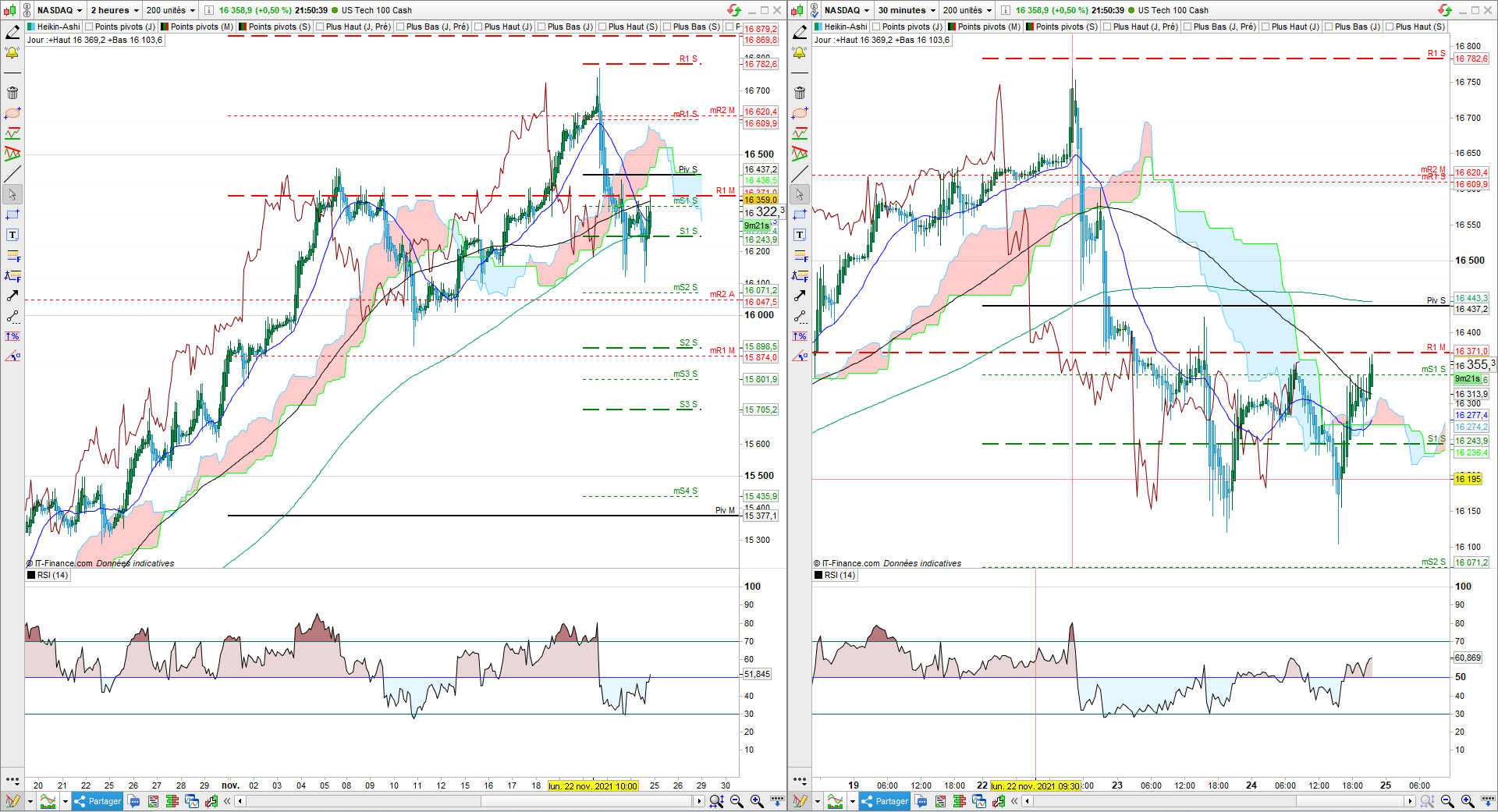This screenshot has width=1498, height=812.
Task: Expand indicators dropdown arrow, right bottom toolbar
Action: (x=852, y=801)
